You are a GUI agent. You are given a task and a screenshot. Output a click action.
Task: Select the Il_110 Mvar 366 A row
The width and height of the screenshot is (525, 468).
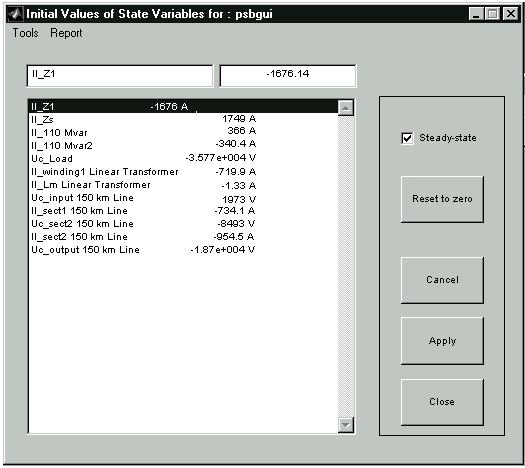coord(183,132)
